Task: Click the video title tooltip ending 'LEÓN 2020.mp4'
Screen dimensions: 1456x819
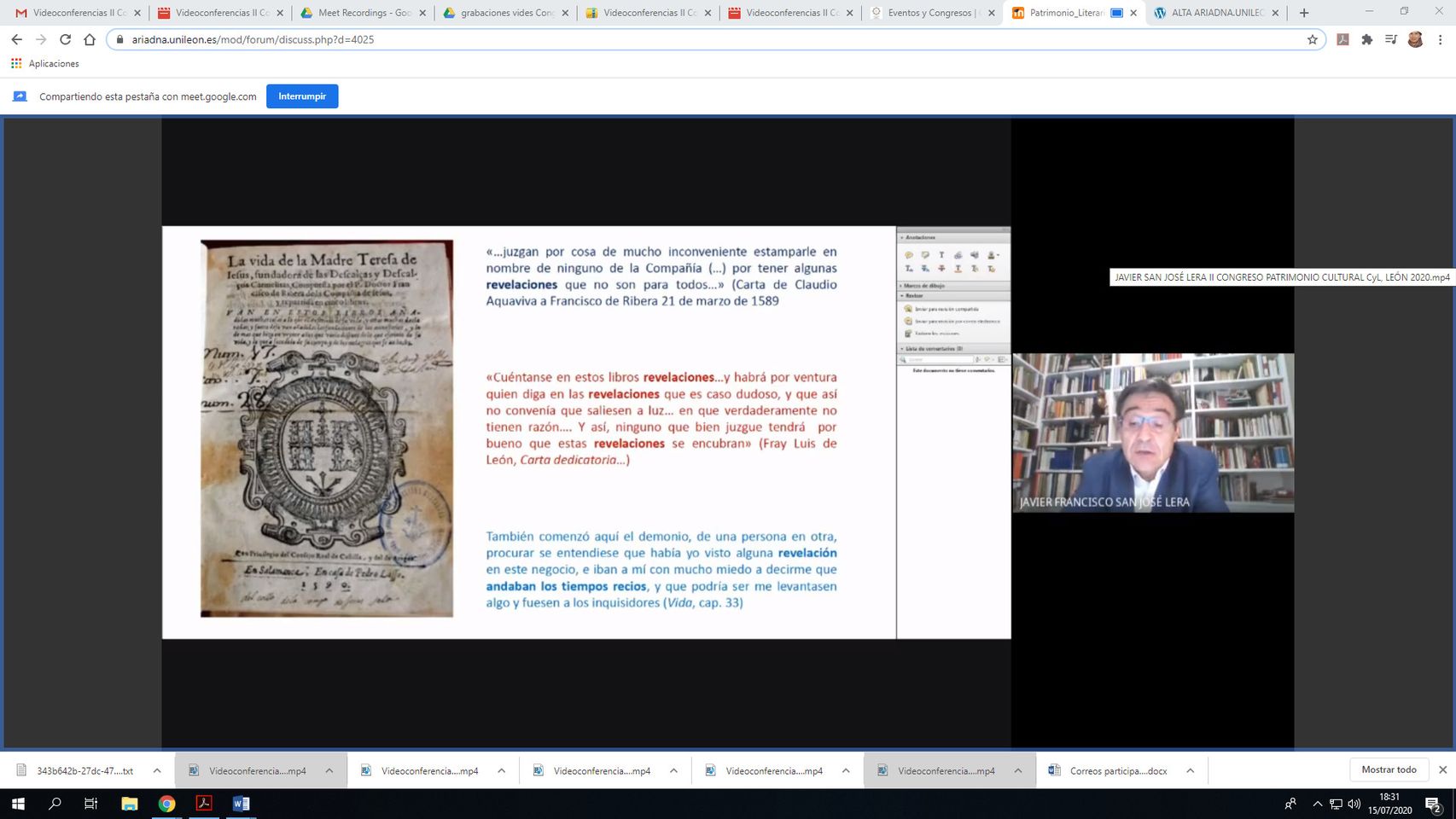Action: click(x=1282, y=277)
